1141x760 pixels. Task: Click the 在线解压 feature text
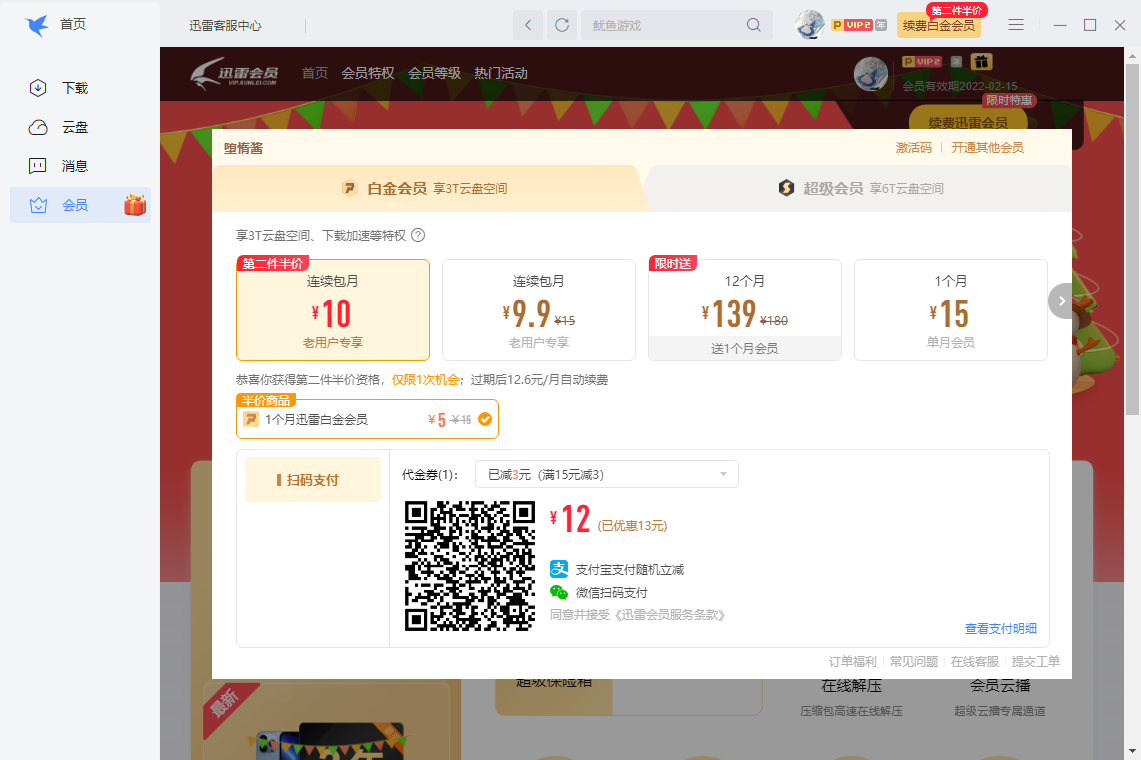click(x=851, y=685)
